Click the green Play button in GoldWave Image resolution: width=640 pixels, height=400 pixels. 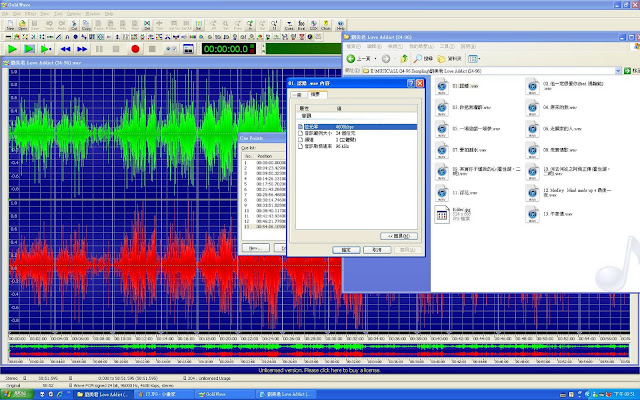click(x=13, y=48)
